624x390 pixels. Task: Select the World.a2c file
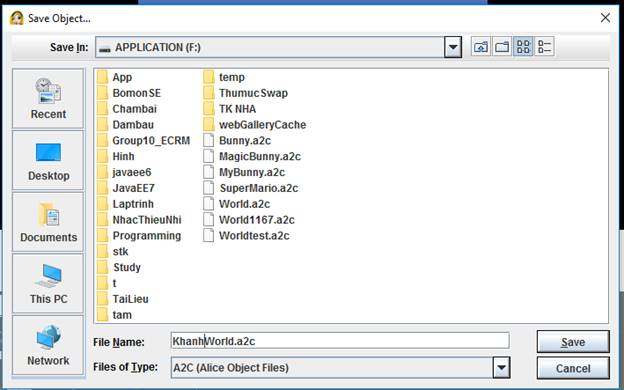point(237,204)
